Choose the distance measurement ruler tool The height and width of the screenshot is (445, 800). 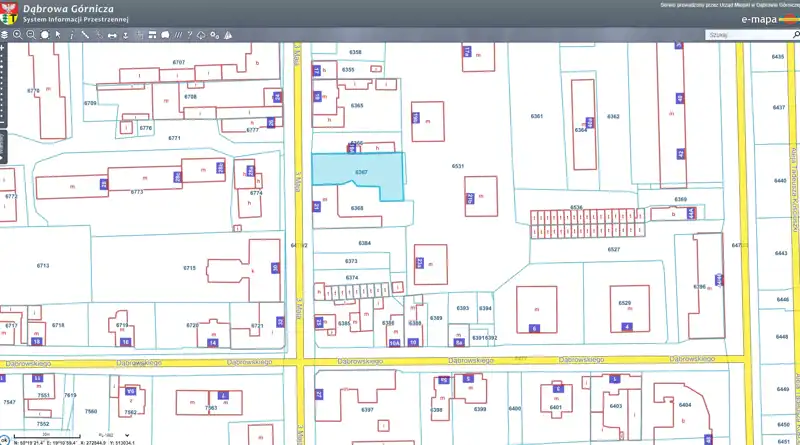pos(85,35)
